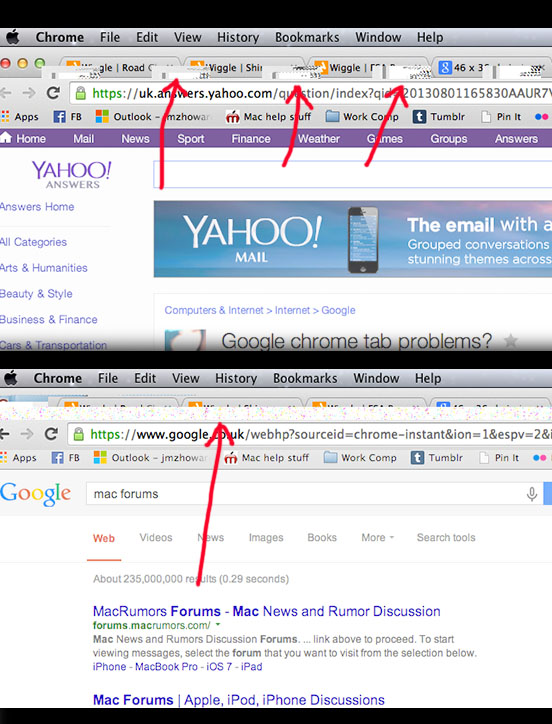Open Weather in the Yahoo navigation bar
This screenshot has width=552, height=724.
click(x=319, y=139)
